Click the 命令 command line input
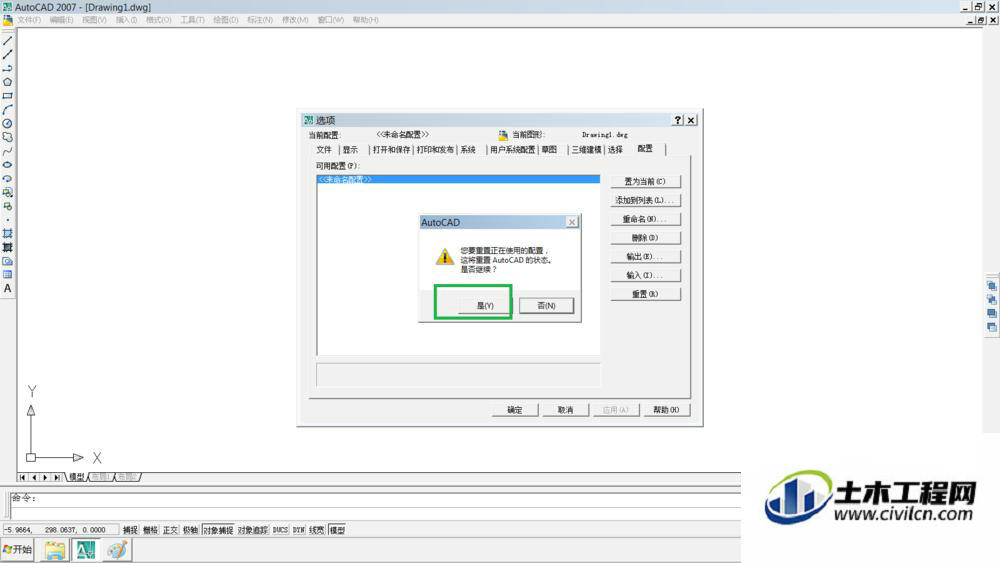 (376, 498)
